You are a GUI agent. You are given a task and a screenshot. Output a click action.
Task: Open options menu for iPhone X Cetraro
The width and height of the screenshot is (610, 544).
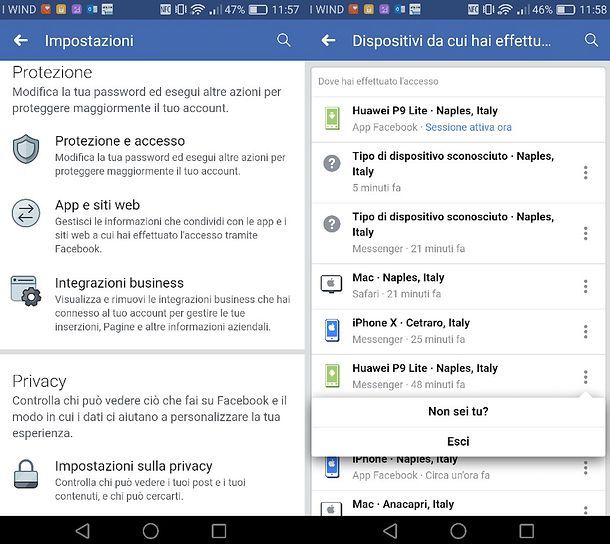pyautogui.click(x=585, y=332)
